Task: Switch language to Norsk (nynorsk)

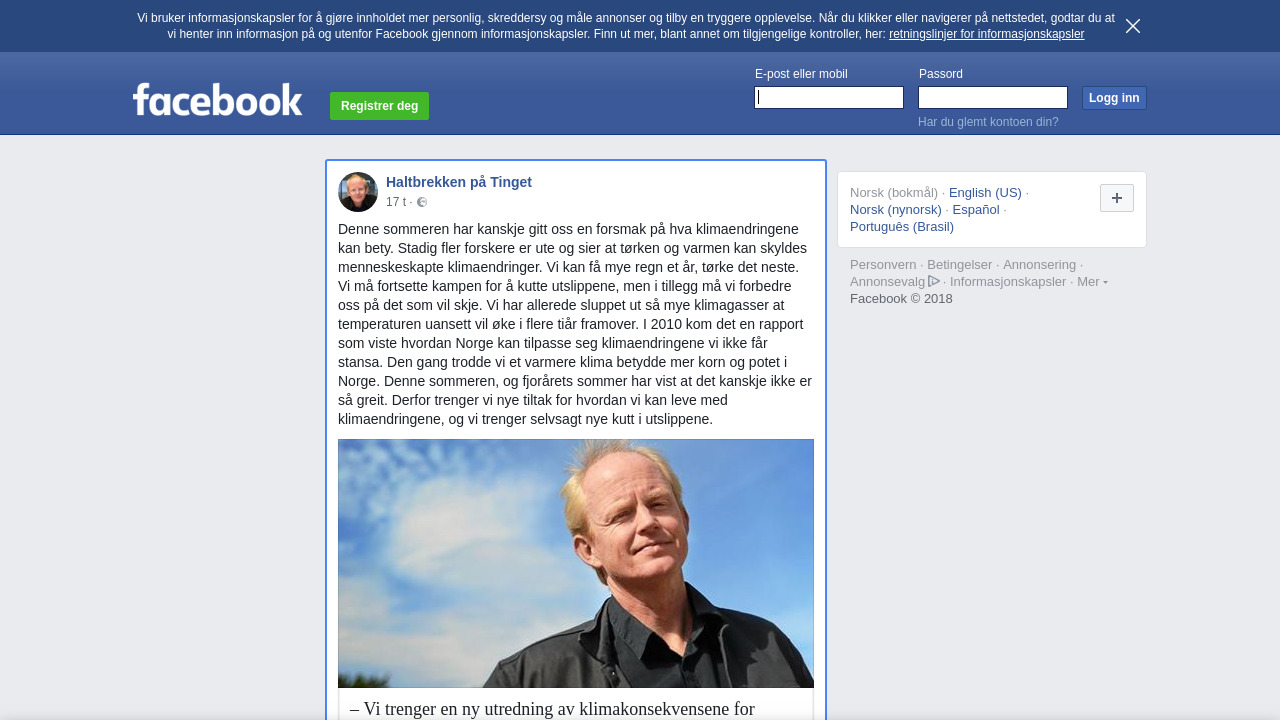Action: point(896,210)
